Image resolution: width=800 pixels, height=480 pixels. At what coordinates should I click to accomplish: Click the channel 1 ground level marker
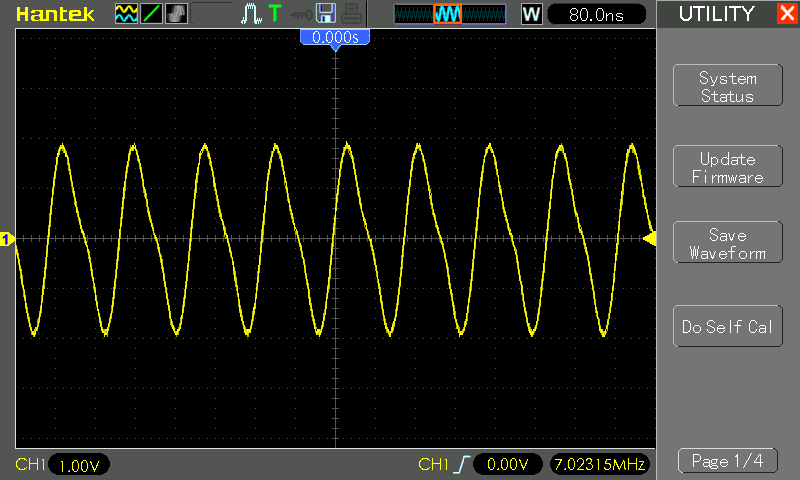[x=7, y=239]
